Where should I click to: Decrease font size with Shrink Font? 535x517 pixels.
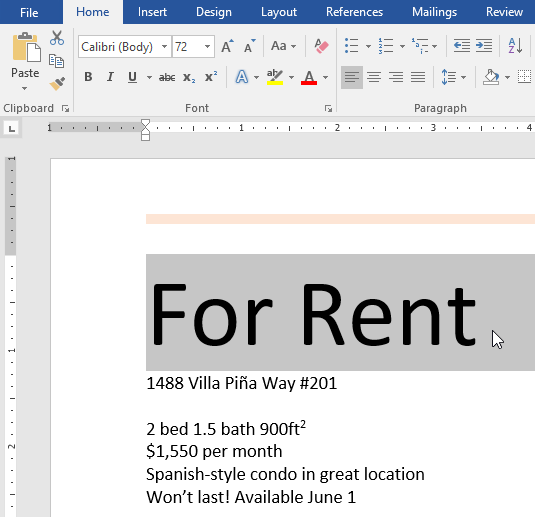coord(250,46)
